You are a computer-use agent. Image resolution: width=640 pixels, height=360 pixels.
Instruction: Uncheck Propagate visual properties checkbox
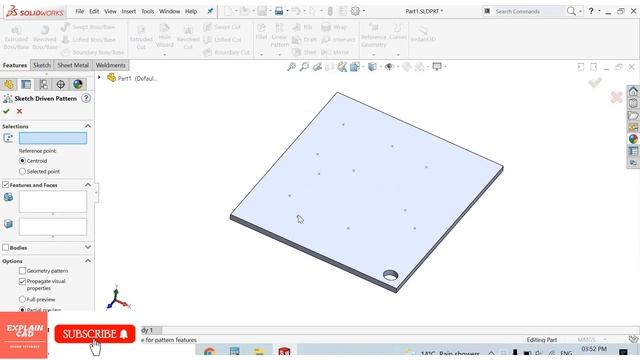tap(22, 281)
